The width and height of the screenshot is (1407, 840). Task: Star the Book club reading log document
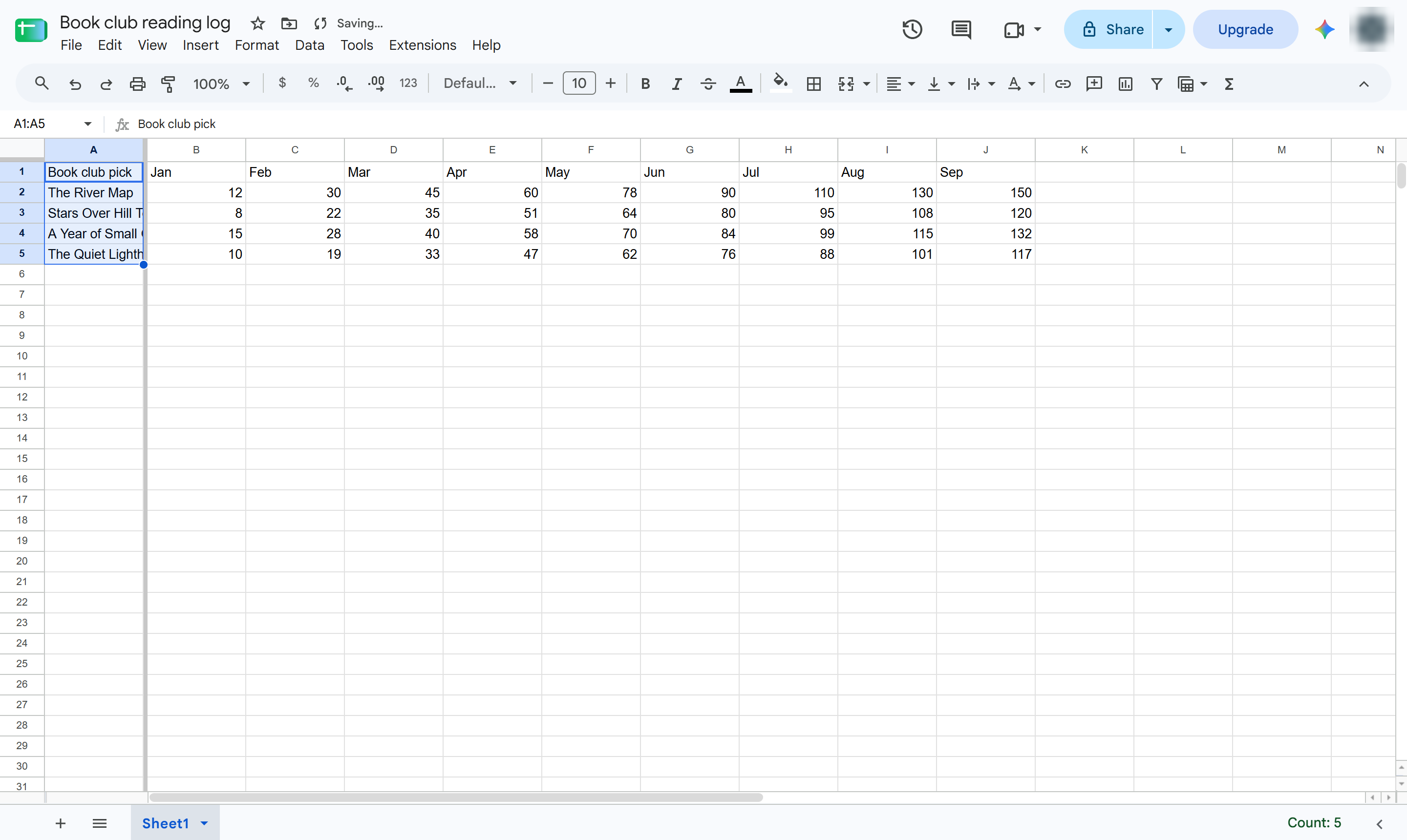(x=257, y=23)
